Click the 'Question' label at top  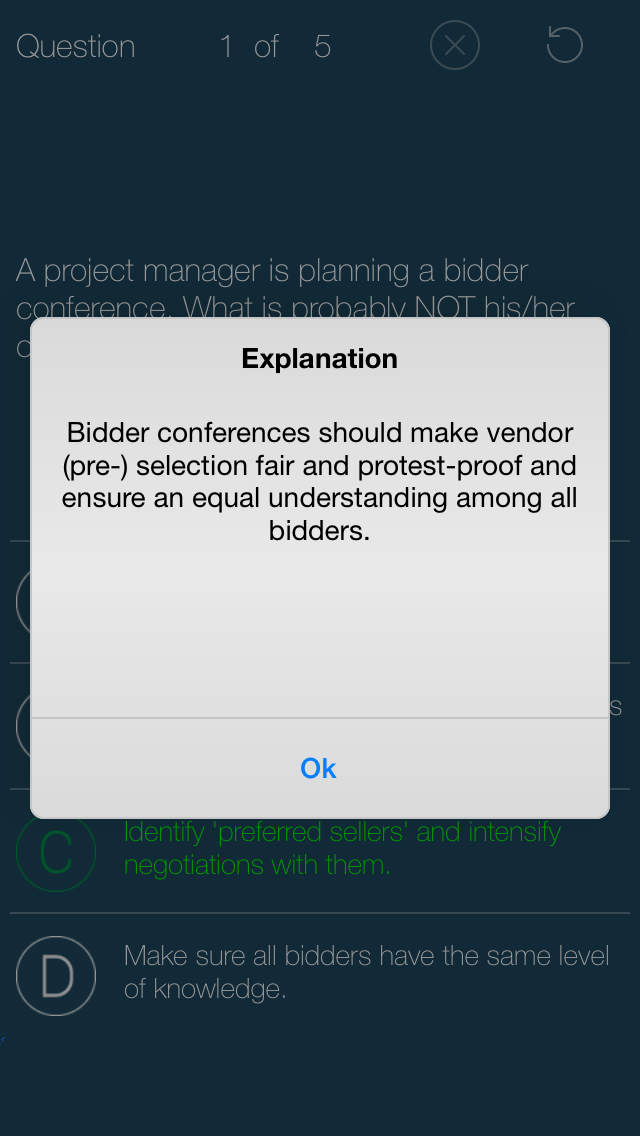pyautogui.click(x=75, y=46)
